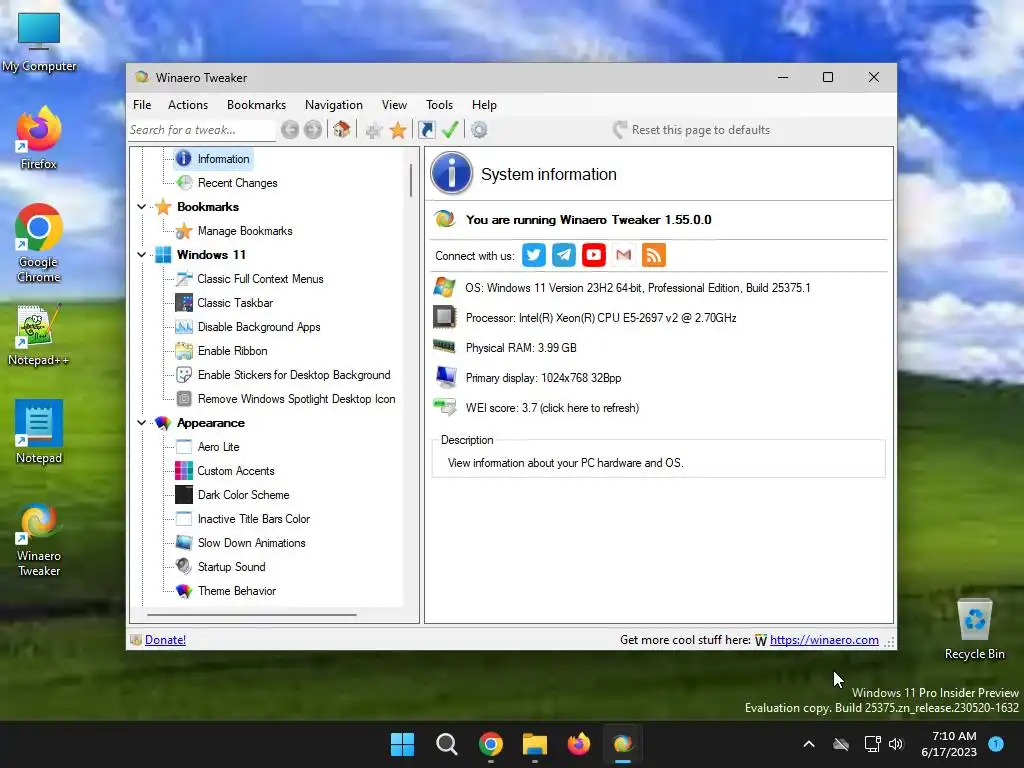
Task: Click the Windows Start button
Action: click(402, 744)
